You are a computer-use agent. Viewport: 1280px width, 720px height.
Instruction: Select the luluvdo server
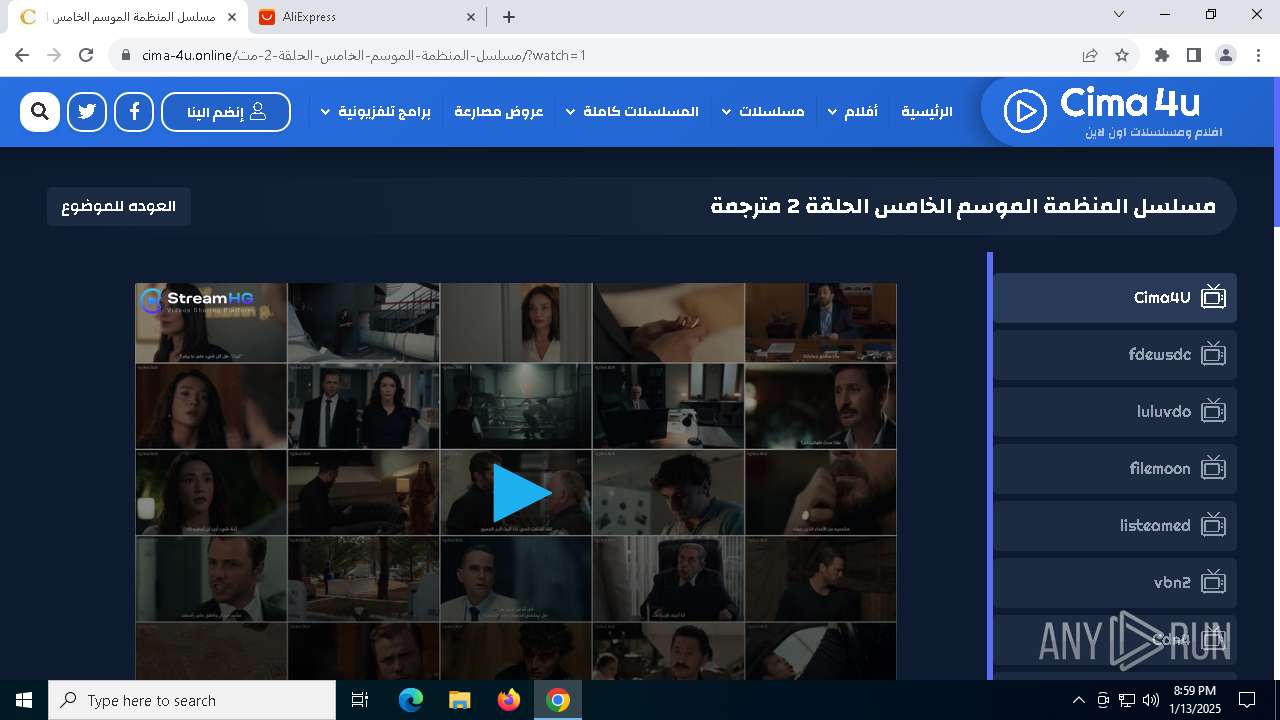pos(1115,411)
